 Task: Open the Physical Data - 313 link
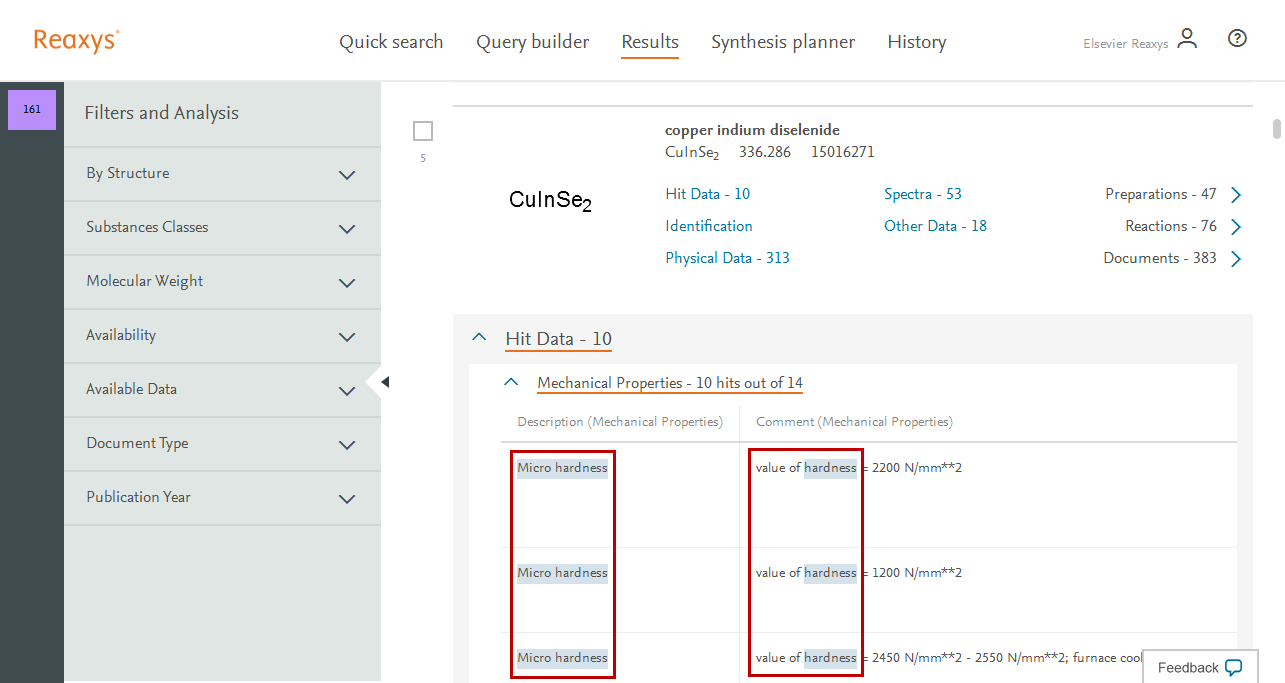[727, 258]
